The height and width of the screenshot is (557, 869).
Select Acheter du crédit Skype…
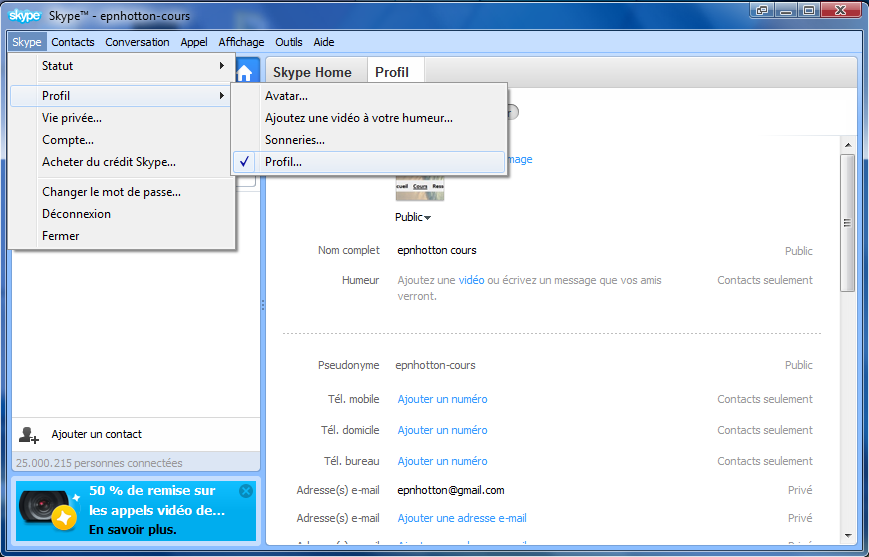(121, 162)
